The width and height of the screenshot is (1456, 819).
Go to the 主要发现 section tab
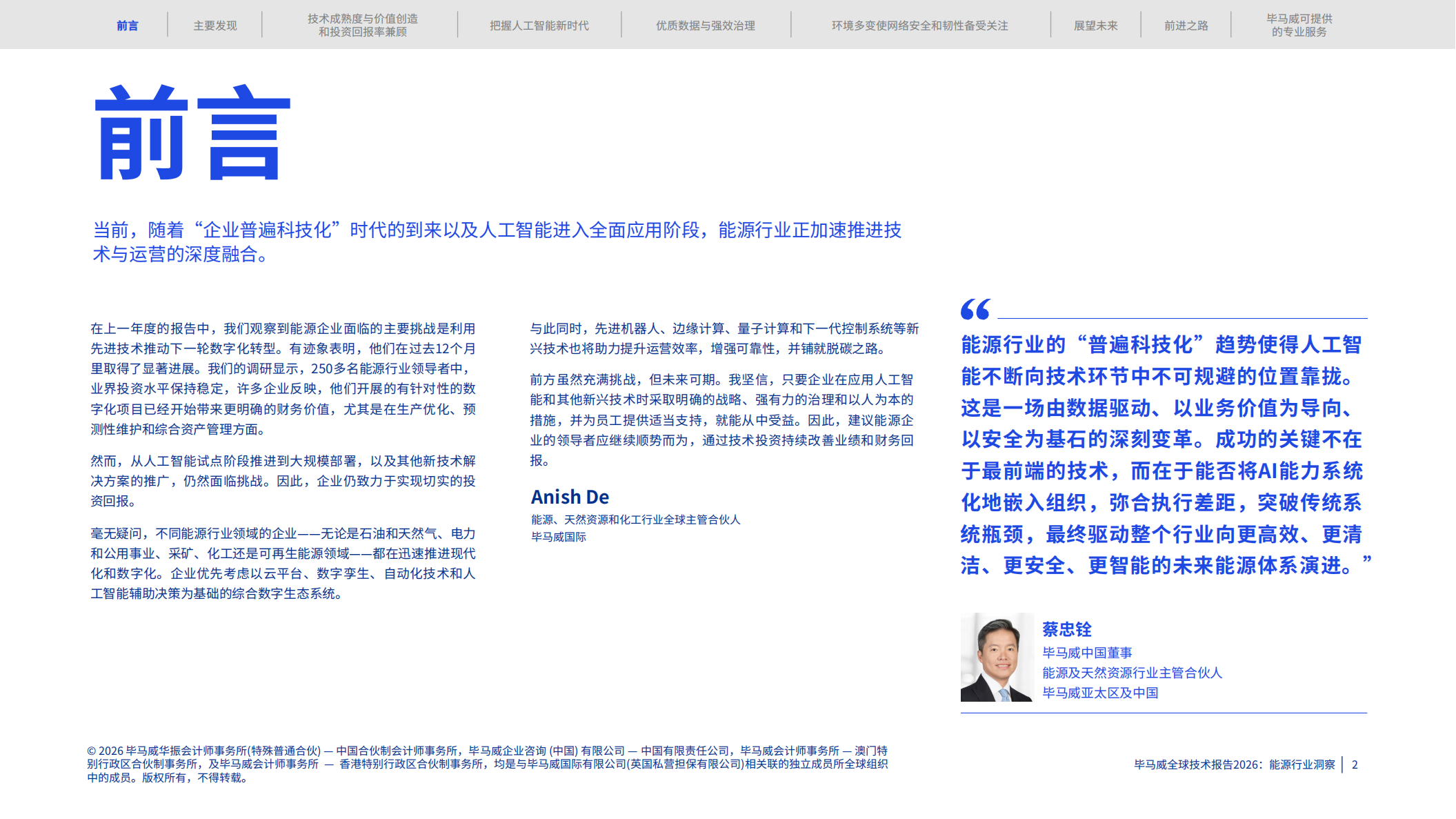[x=215, y=26]
